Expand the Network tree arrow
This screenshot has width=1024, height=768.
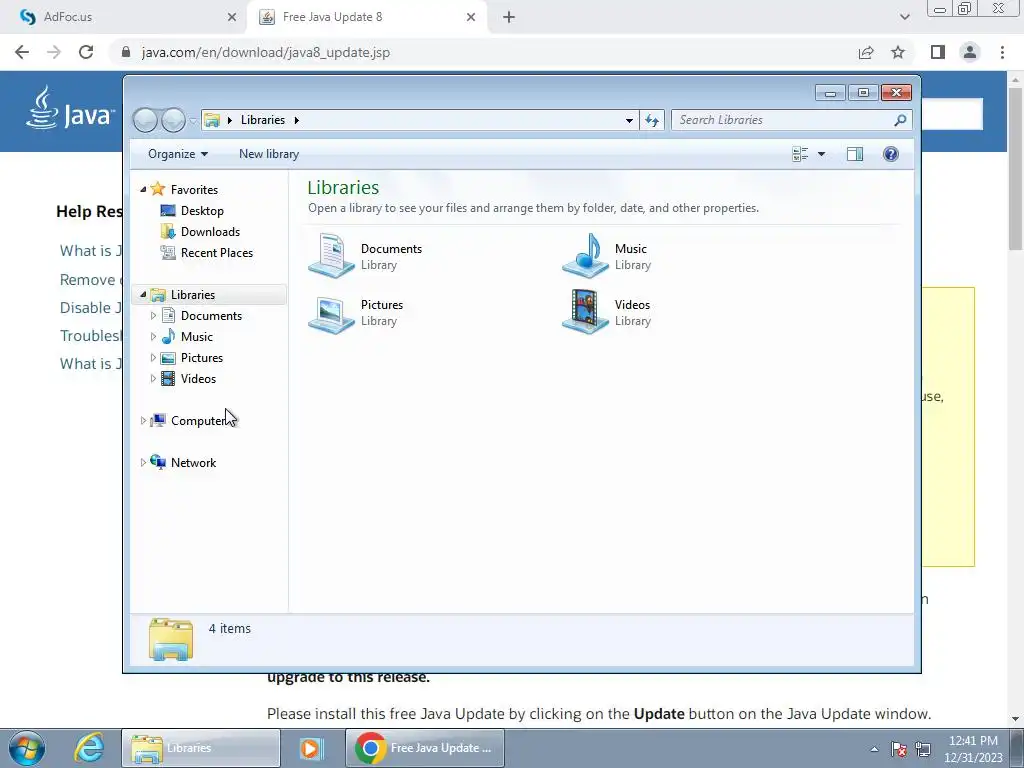pyautogui.click(x=143, y=462)
